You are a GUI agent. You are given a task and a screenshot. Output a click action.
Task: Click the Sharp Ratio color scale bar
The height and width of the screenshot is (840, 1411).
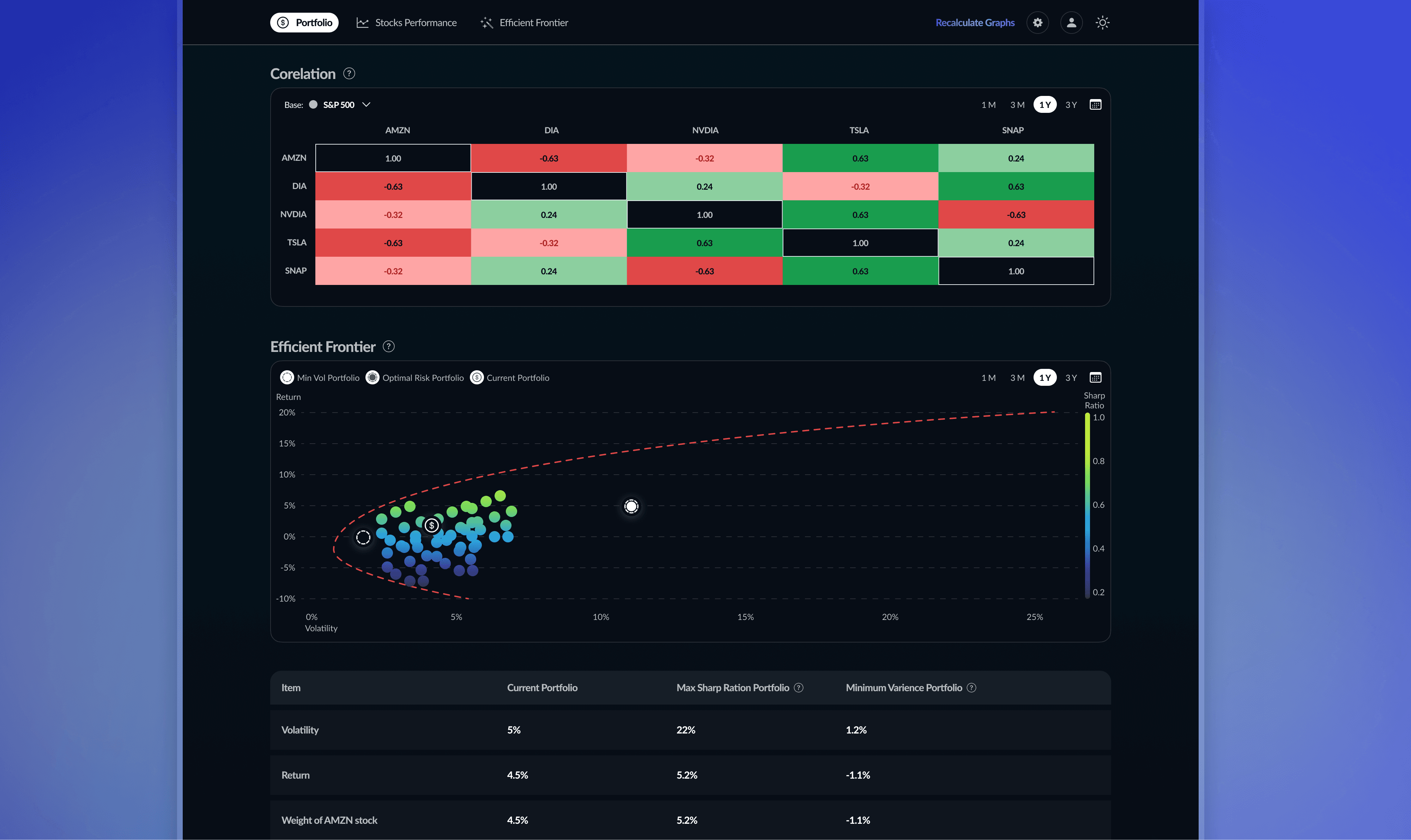tap(1087, 505)
